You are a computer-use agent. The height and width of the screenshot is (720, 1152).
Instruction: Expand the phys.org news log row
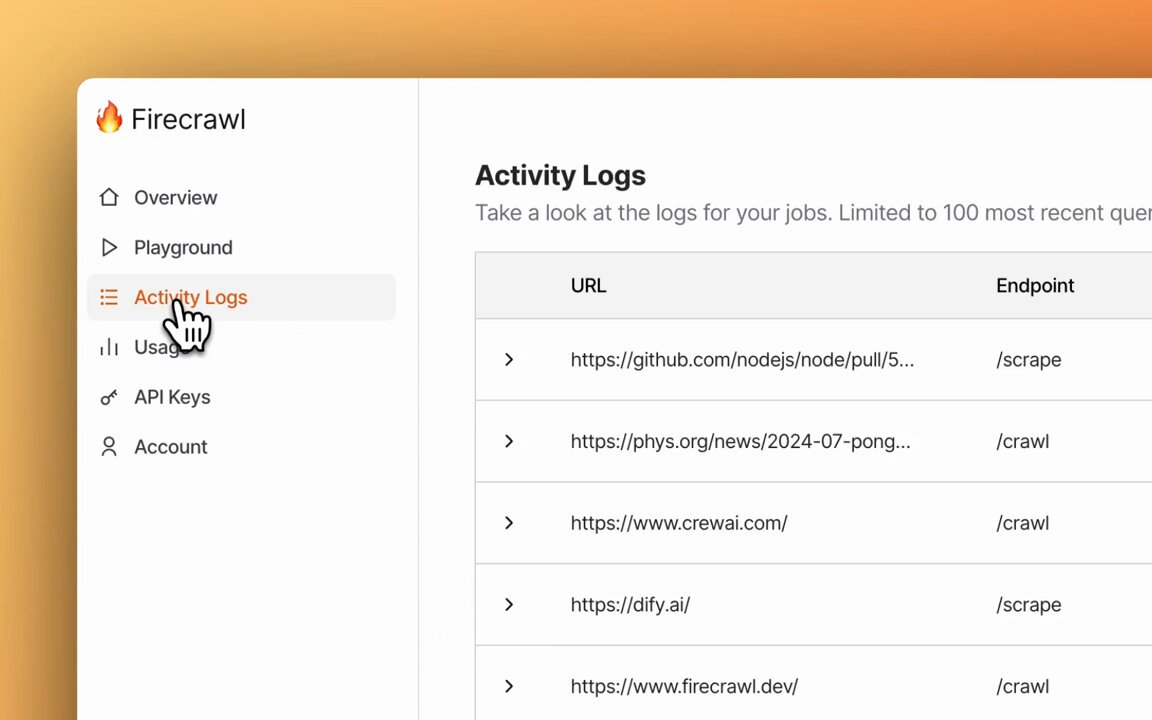point(509,441)
